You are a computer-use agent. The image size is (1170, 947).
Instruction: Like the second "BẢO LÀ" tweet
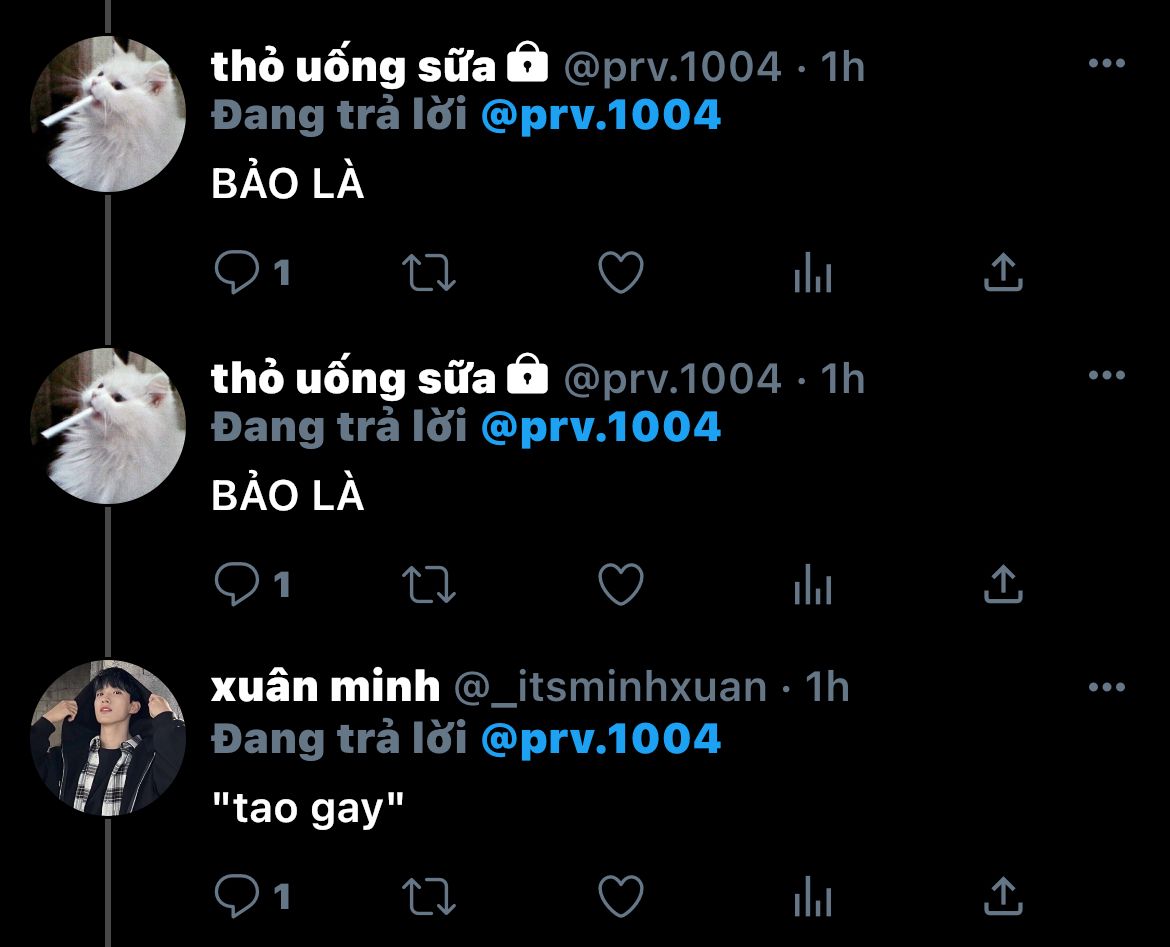coord(621,584)
